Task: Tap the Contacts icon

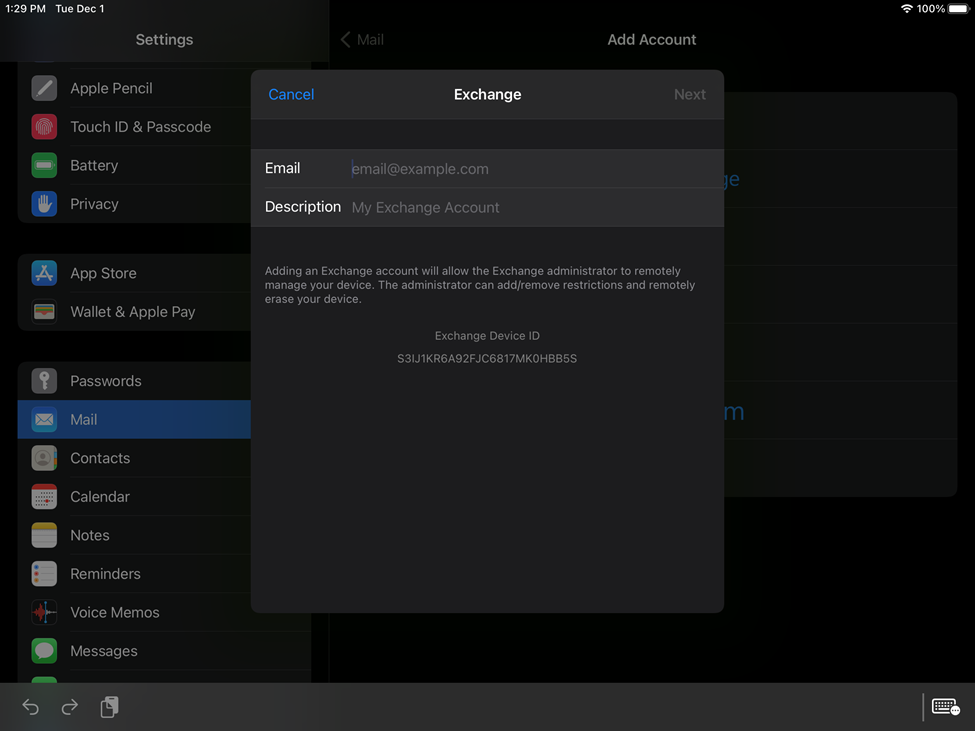Action: (44, 458)
